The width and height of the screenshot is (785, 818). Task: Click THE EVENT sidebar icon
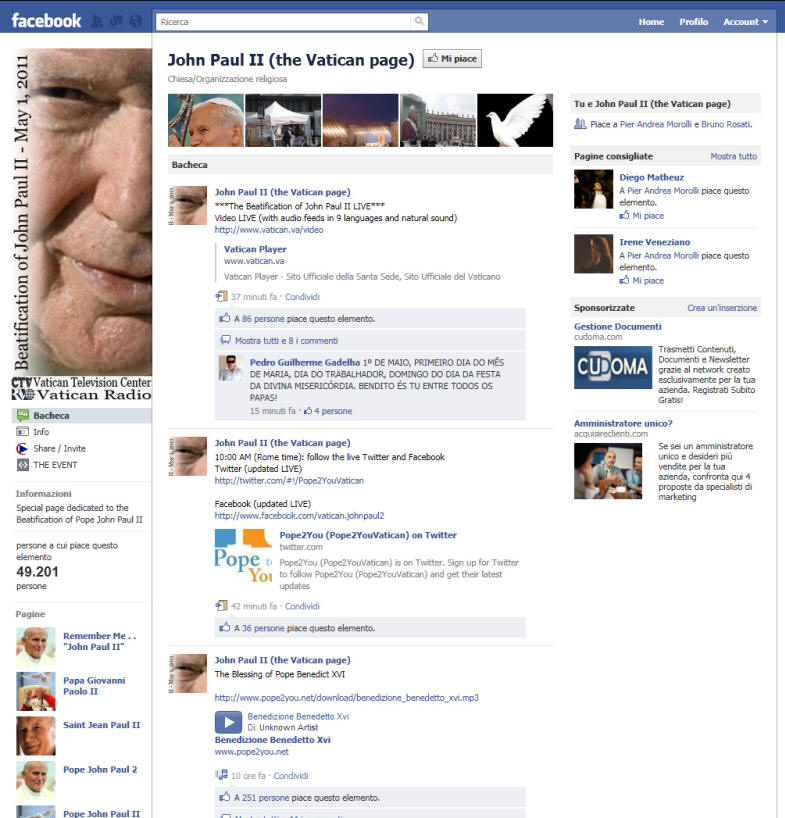click(x=22, y=465)
